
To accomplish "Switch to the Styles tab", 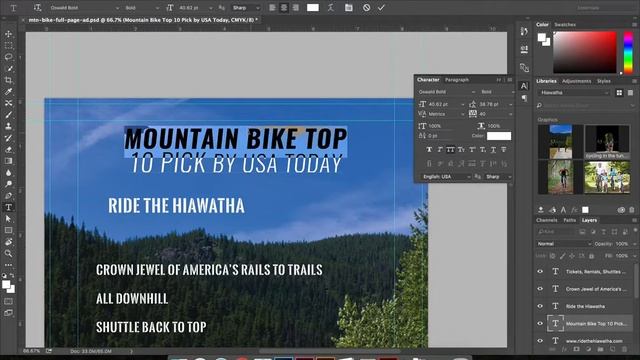I will tap(604, 81).
